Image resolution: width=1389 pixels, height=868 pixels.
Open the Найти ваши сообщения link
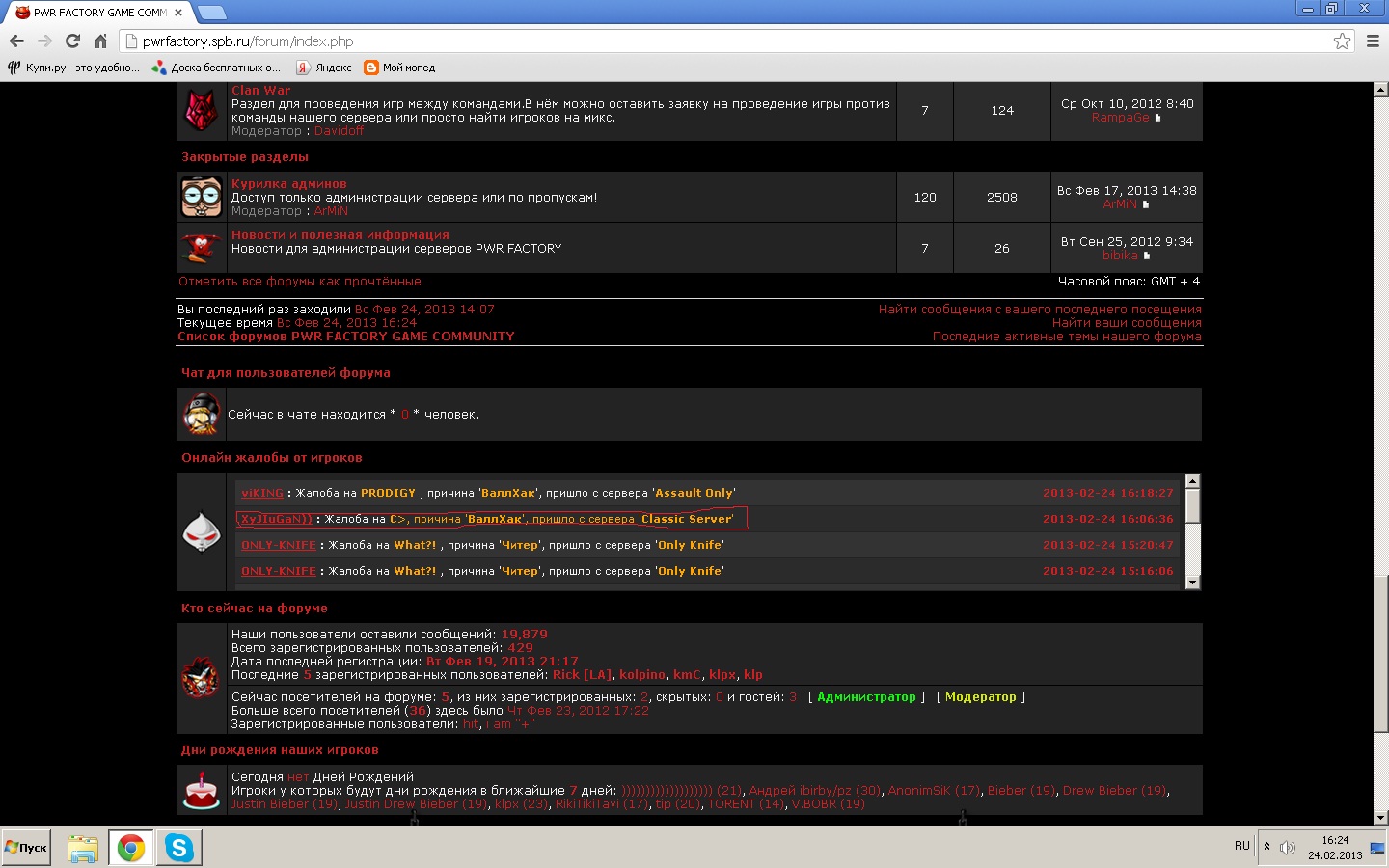(1126, 323)
